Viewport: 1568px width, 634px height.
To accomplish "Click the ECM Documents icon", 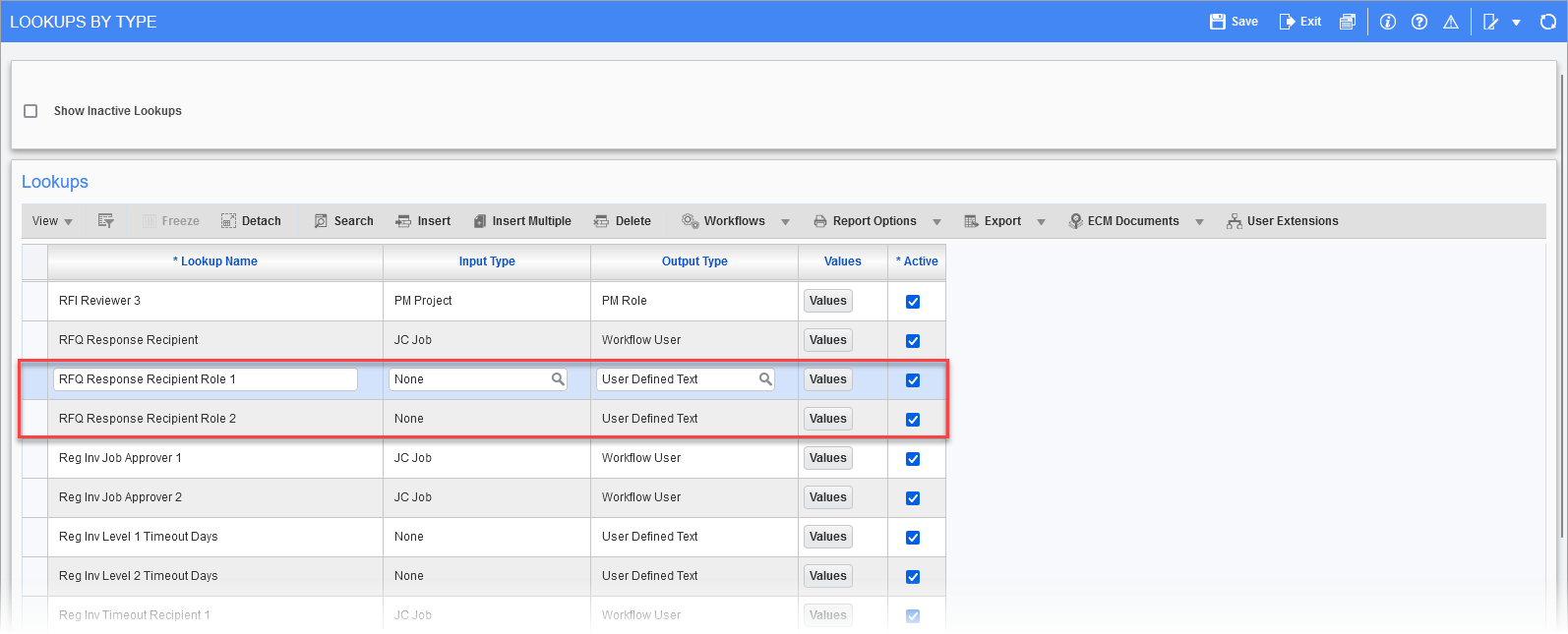I will coord(1075,221).
